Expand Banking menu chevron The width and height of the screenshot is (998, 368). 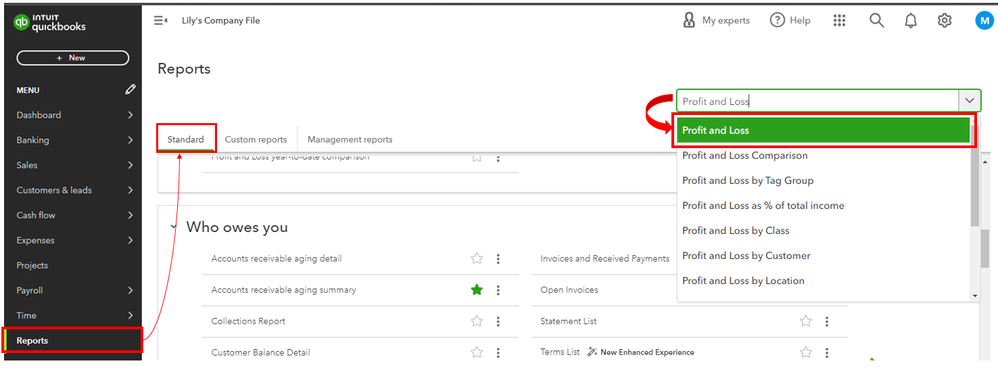[130, 140]
